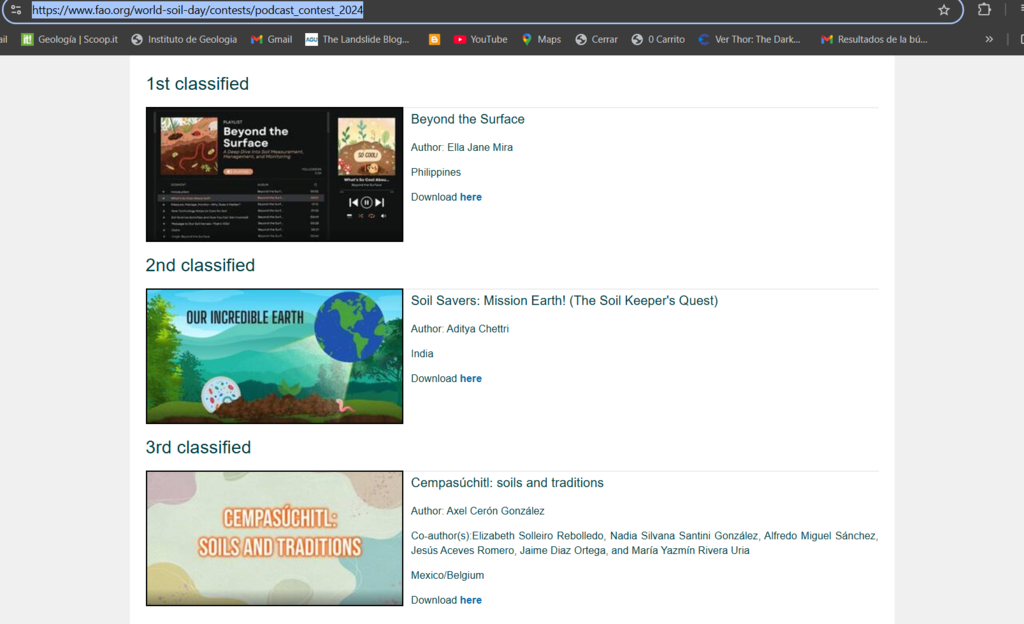1024x624 pixels.
Task: Click Soil Savers: Mission Earth title
Action: click(x=564, y=301)
